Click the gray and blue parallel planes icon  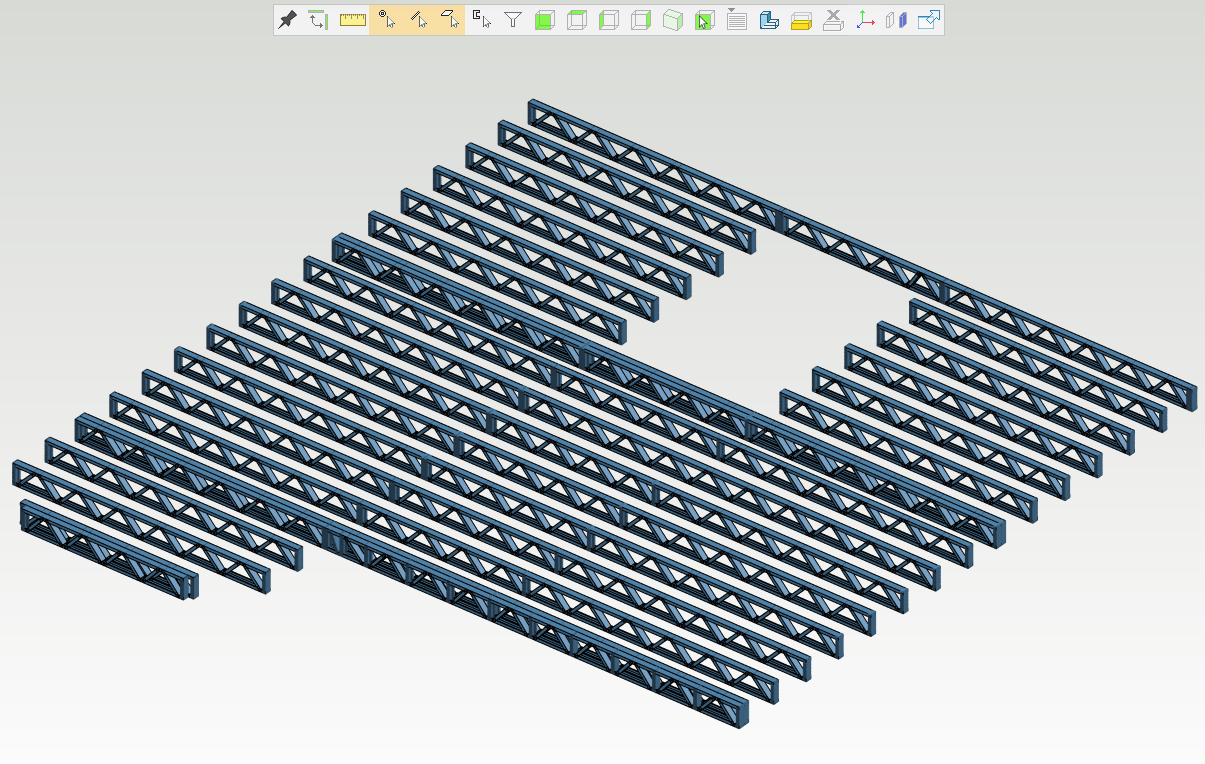897,20
